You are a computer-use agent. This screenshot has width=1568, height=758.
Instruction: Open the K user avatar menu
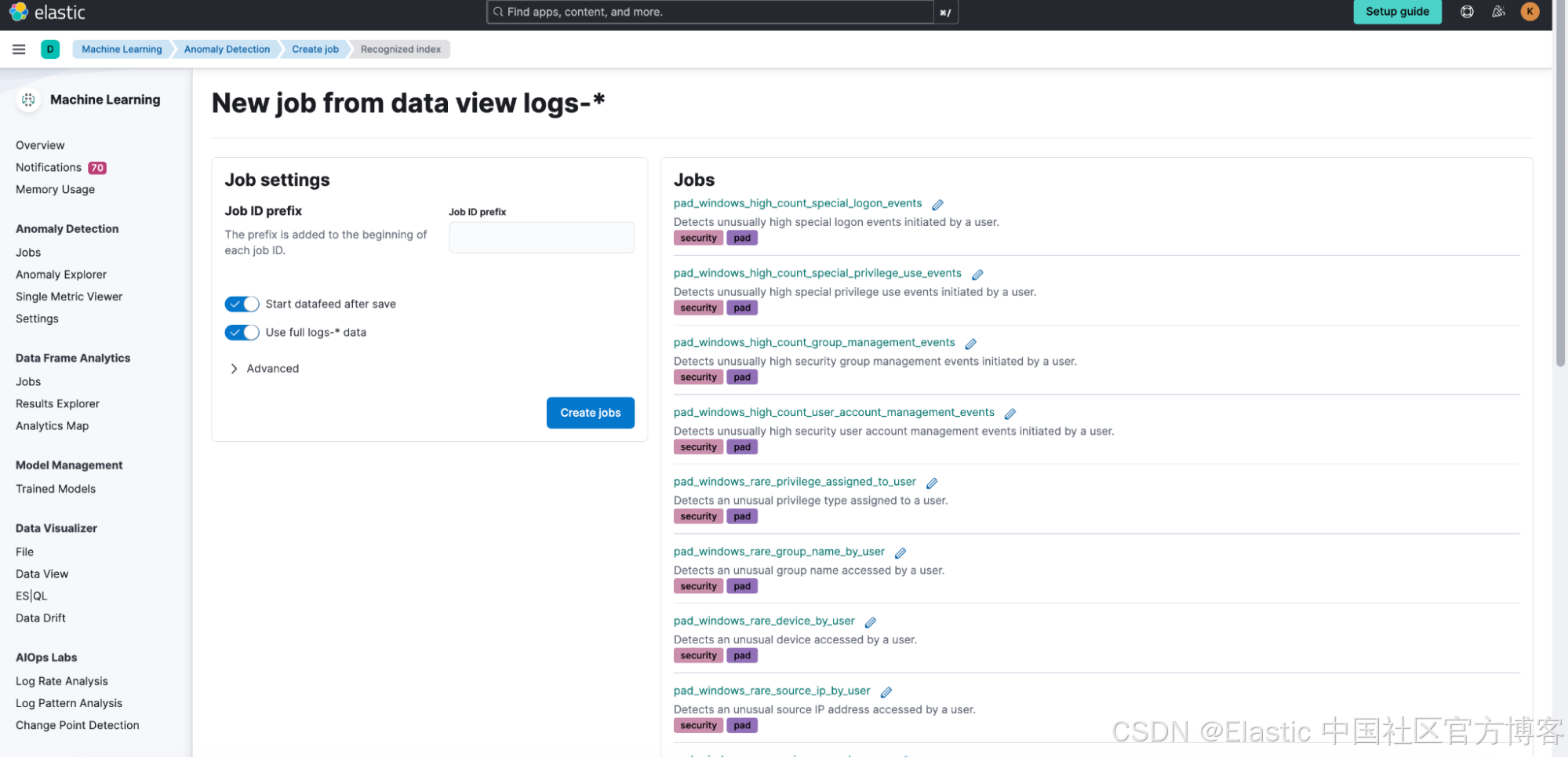tap(1530, 12)
